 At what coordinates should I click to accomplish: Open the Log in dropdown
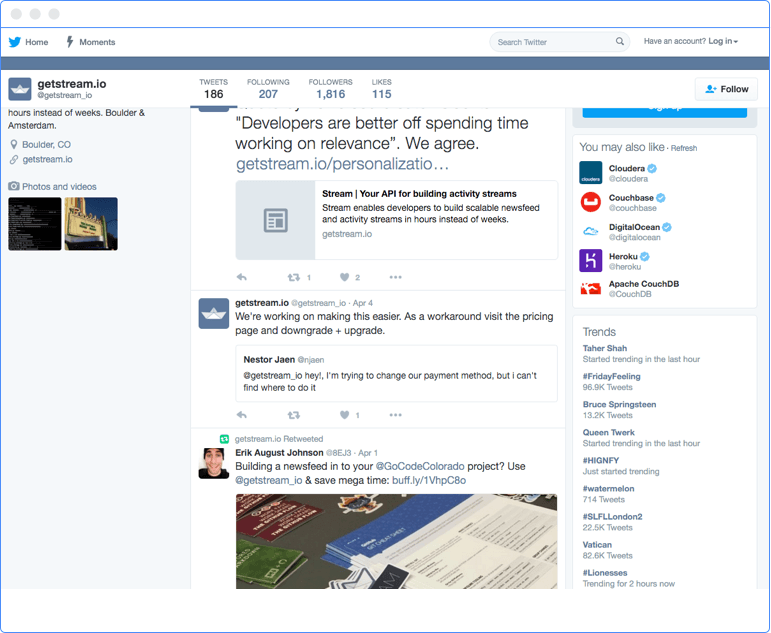pyautogui.click(x=723, y=41)
